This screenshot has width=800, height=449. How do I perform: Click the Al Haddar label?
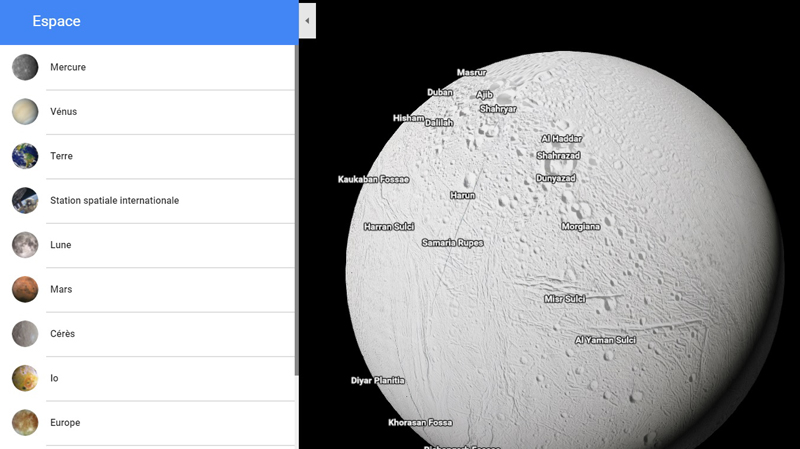point(561,138)
